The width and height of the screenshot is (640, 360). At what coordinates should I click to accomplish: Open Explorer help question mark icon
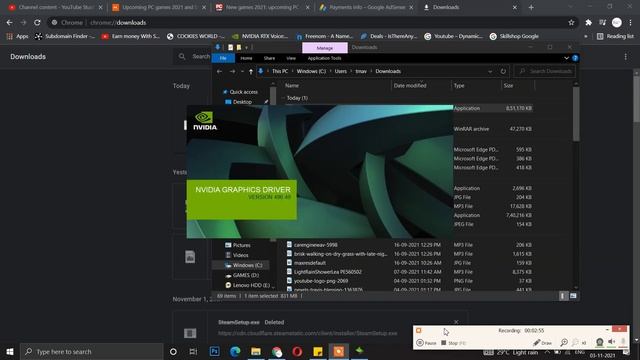coord(575,58)
